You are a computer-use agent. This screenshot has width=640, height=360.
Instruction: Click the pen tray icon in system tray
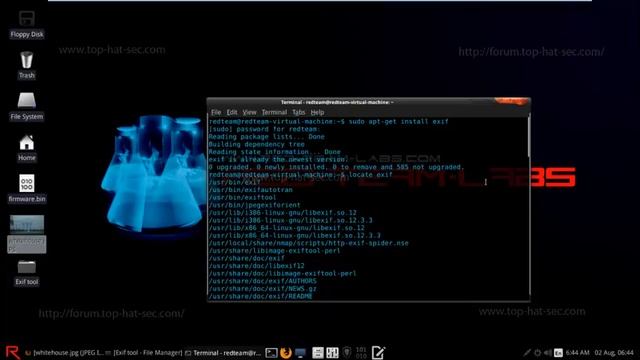[527, 353]
